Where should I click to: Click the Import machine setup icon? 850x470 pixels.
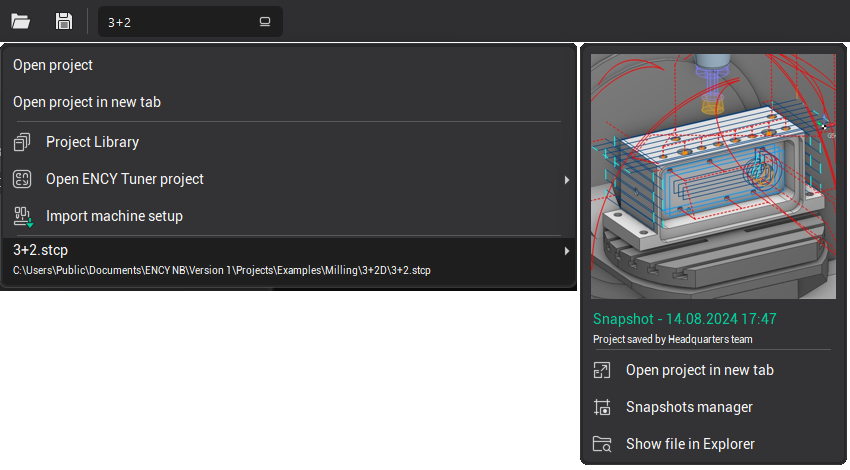pyautogui.click(x=23, y=216)
